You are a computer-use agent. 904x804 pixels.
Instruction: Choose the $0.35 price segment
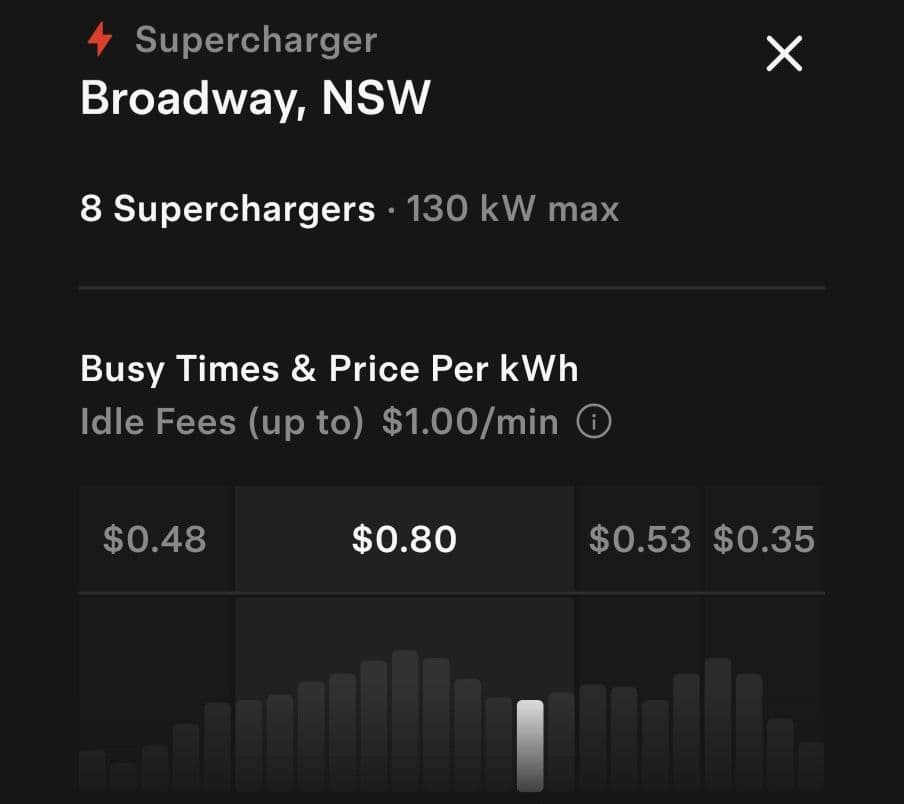[764, 540]
